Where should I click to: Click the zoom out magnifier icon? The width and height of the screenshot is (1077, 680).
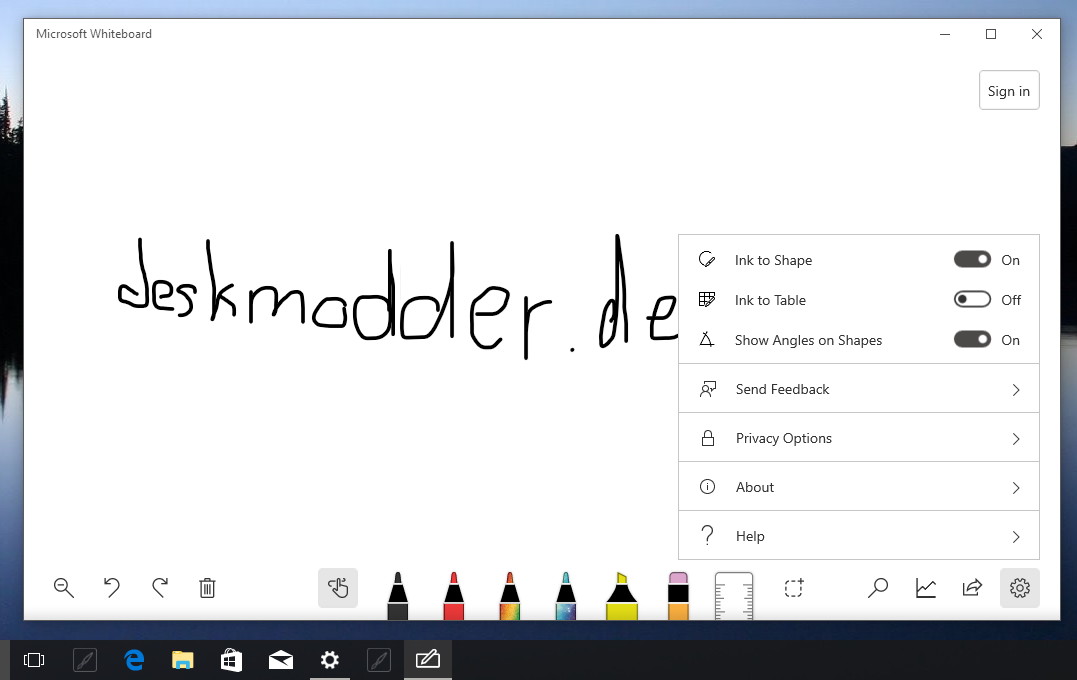pyautogui.click(x=64, y=588)
